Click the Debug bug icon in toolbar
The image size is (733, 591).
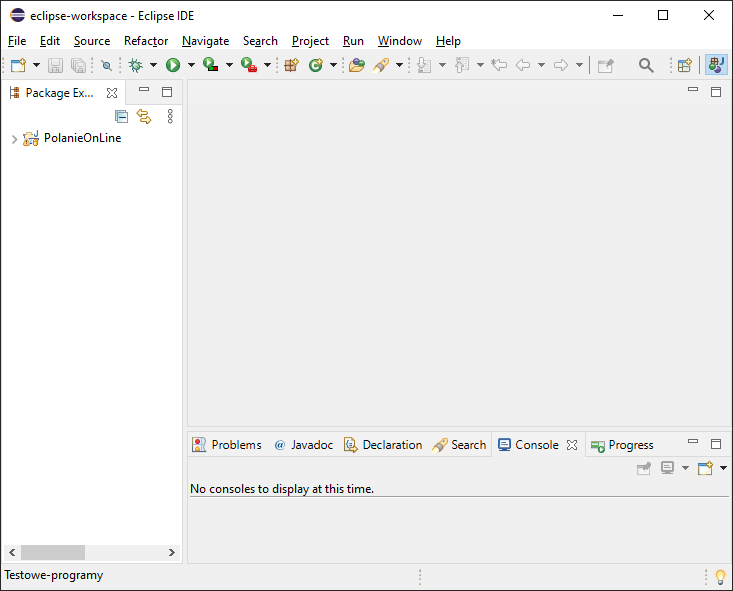pyautogui.click(x=135, y=65)
